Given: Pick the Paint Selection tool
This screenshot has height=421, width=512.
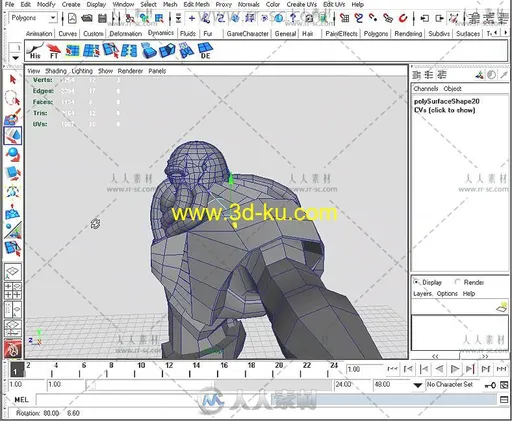Looking at the screenshot, I should point(13,117).
